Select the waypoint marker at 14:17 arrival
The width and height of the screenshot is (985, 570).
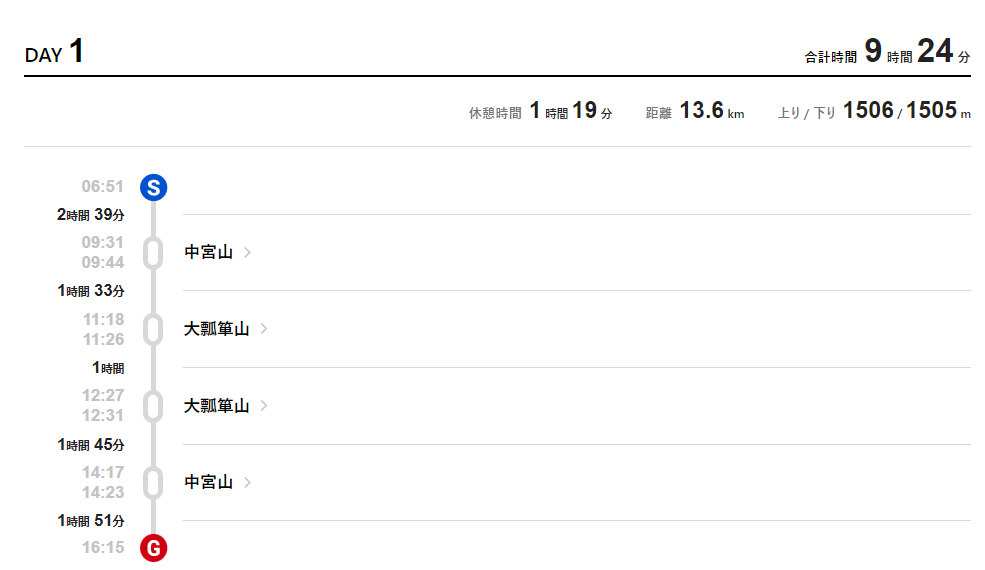click(x=153, y=483)
